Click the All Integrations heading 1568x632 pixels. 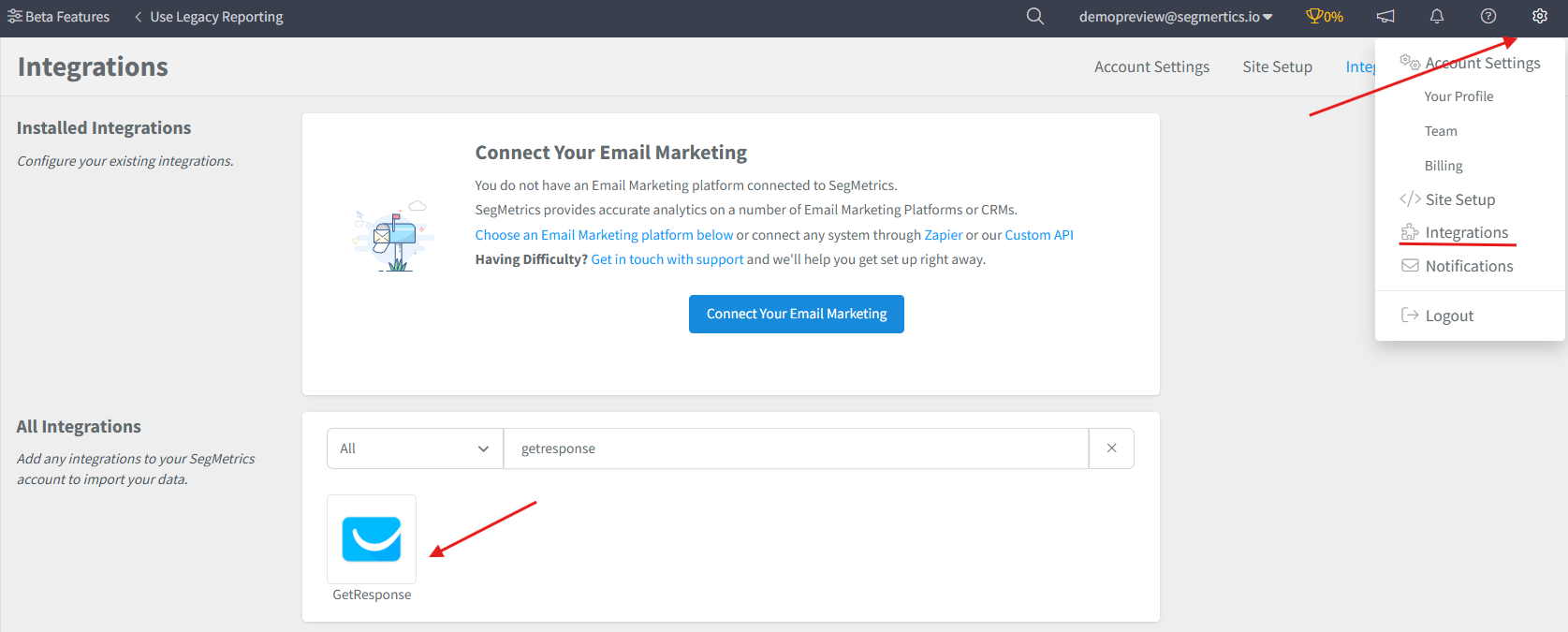pos(79,426)
